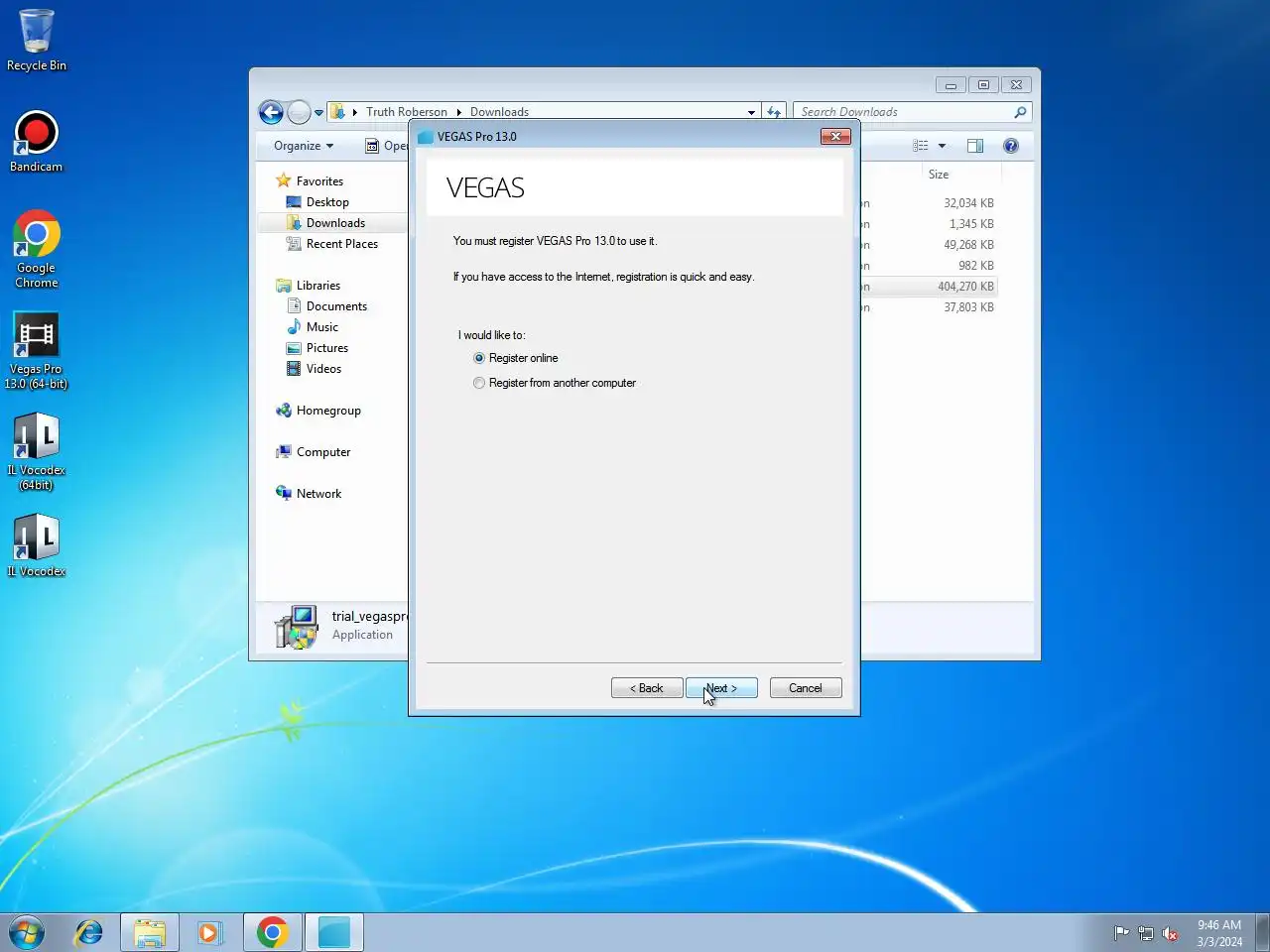Click Truth Roberson in the address breadcrumb
This screenshot has width=1270, height=952.
click(x=407, y=112)
